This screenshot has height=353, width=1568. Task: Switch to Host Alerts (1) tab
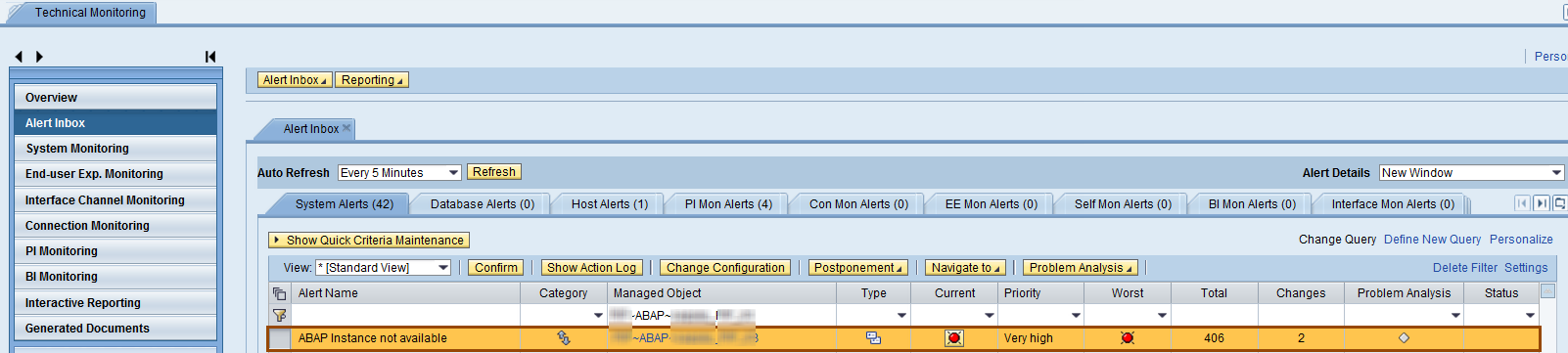click(610, 204)
